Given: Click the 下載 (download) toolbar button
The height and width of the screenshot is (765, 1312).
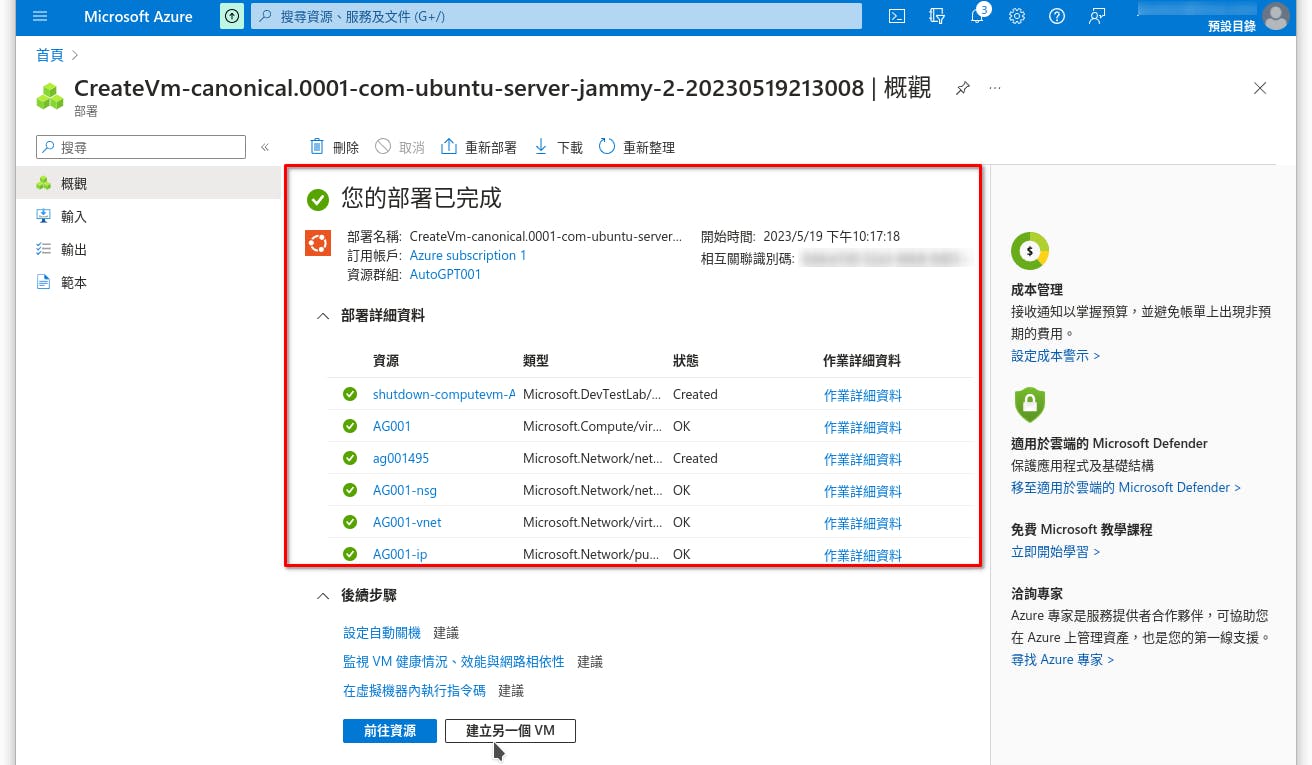Looking at the screenshot, I should (x=558, y=147).
